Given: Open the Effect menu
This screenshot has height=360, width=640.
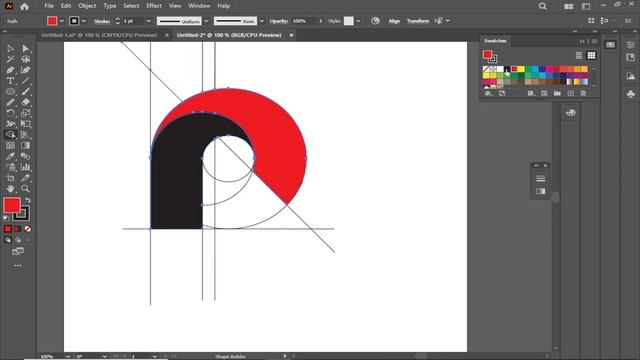Looking at the screenshot, I should point(154,6).
